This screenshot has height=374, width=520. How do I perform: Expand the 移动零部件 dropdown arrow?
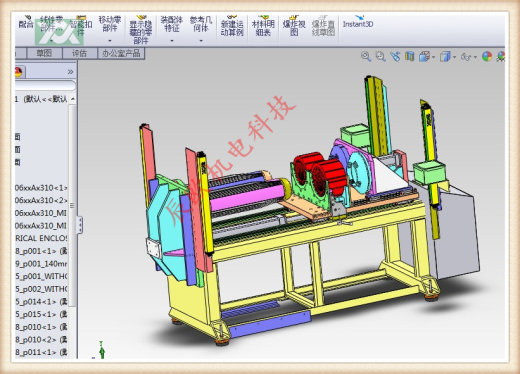(x=110, y=41)
